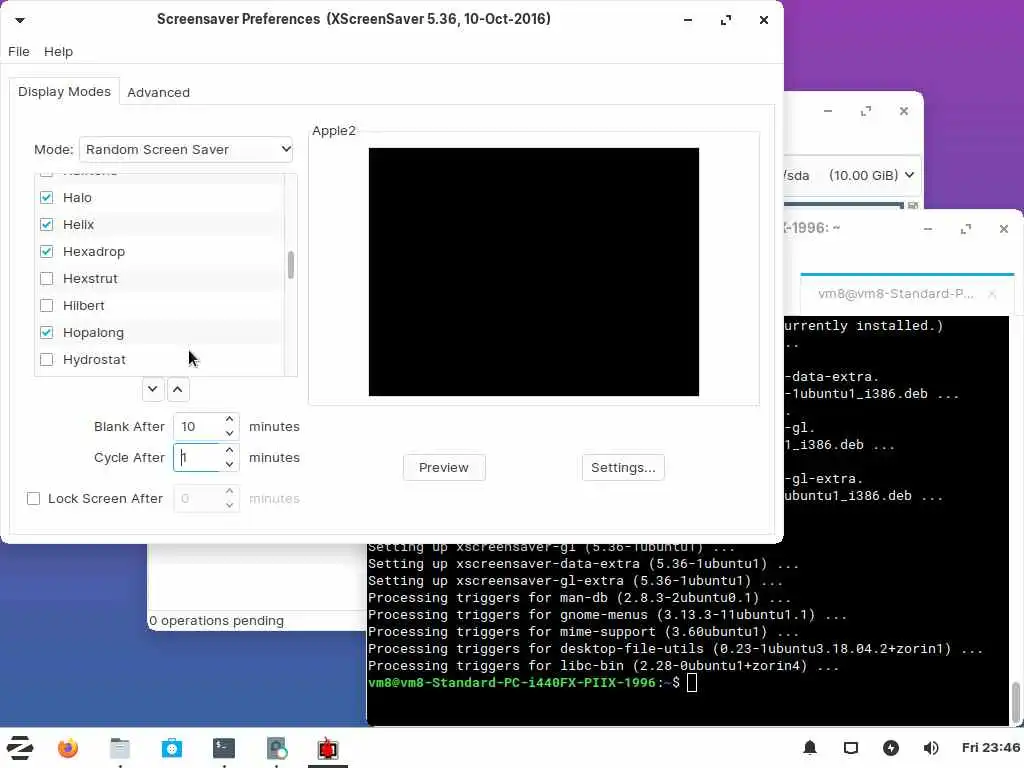
Task: Select the Display Modes tab
Action: coord(64,91)
